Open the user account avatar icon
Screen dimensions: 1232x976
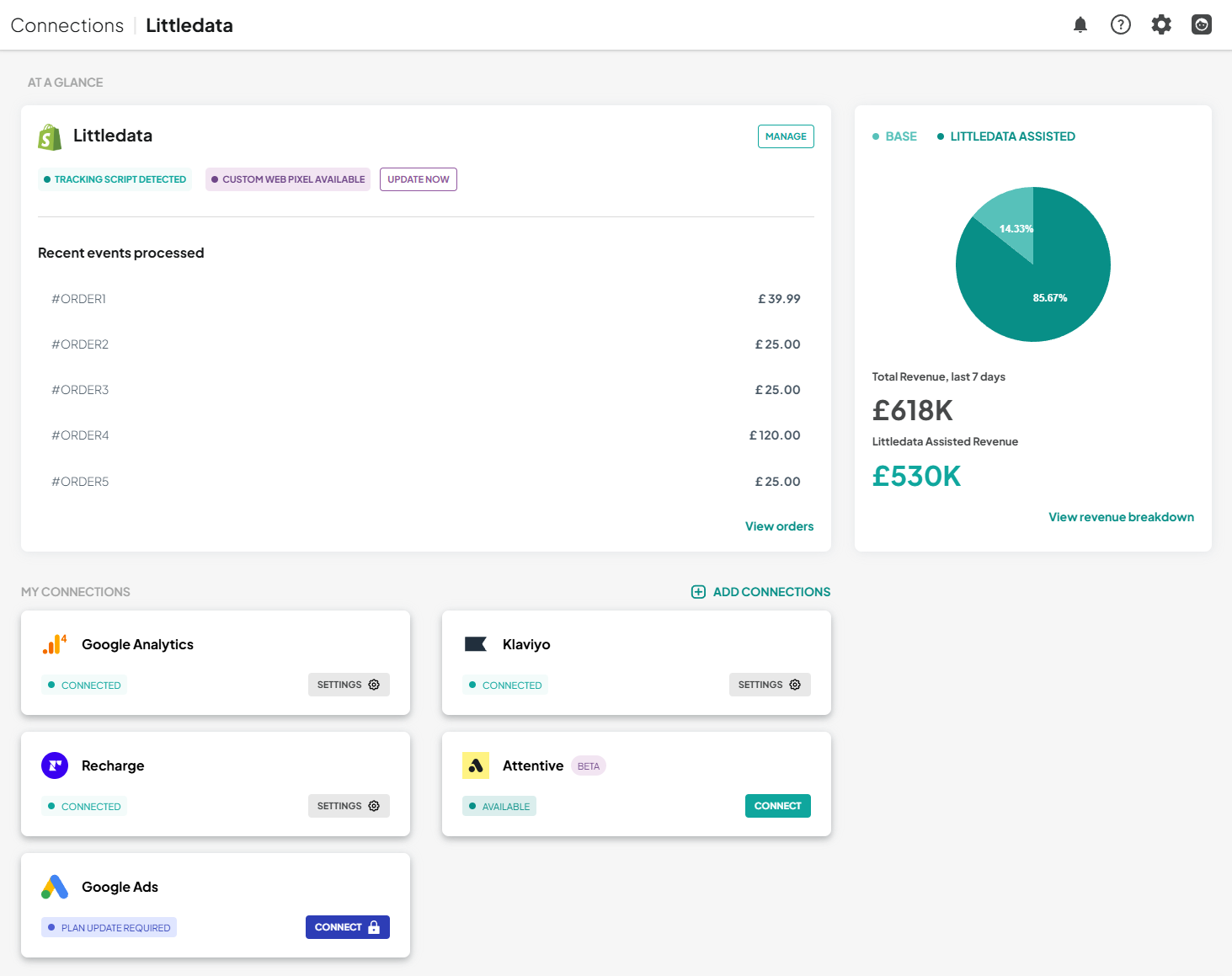tap(1202, 25)
